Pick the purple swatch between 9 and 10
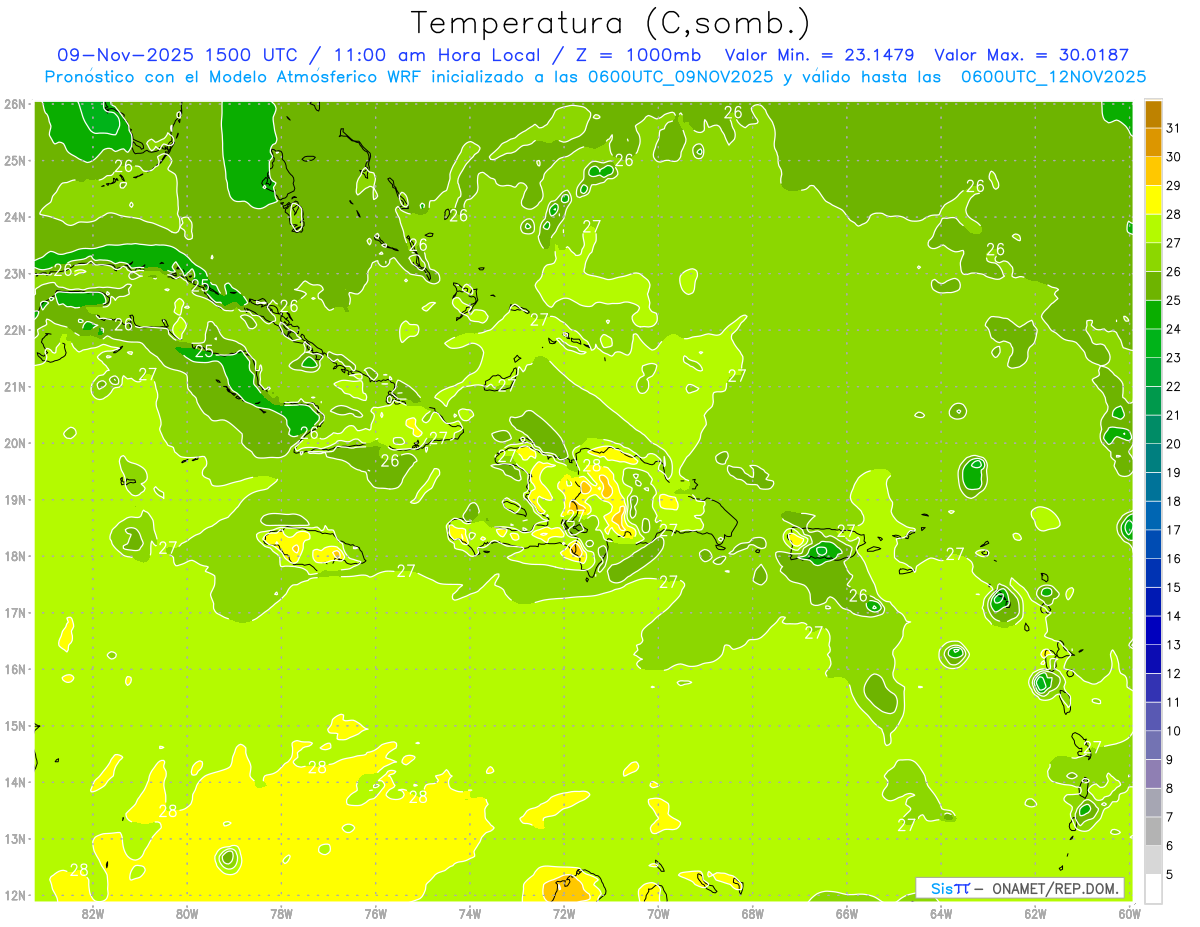This screenshot has width=1200, height=927. coord(1153,745)
